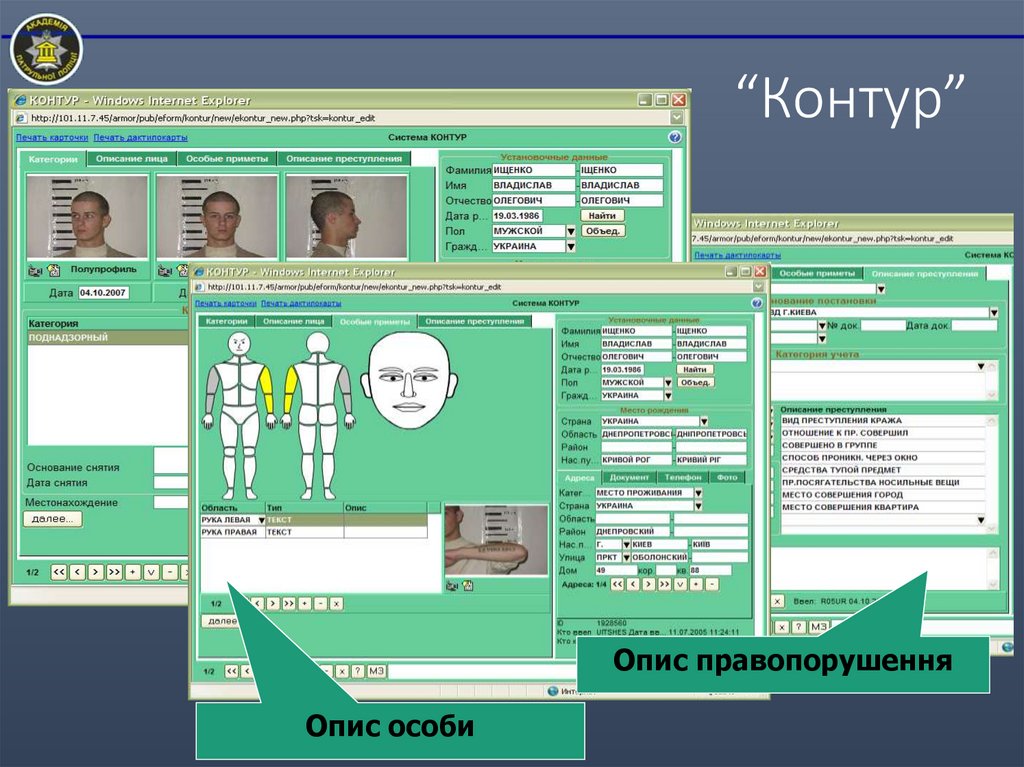1024x767 pixels.
Task: Select yellow arm on back body figure
Action: [x=290, y=389]
